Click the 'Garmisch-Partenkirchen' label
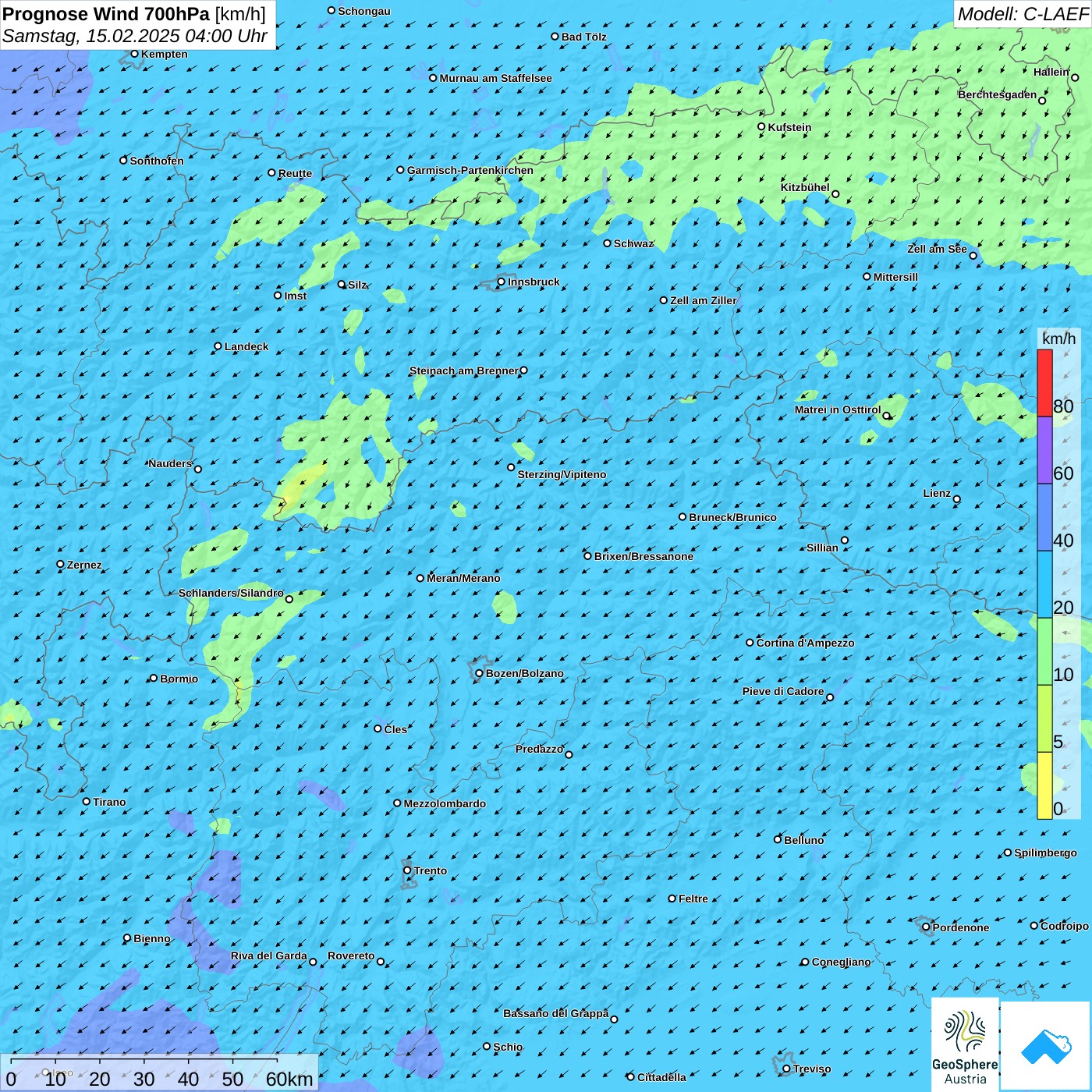1092x1092 pixels. coord(470,170)
